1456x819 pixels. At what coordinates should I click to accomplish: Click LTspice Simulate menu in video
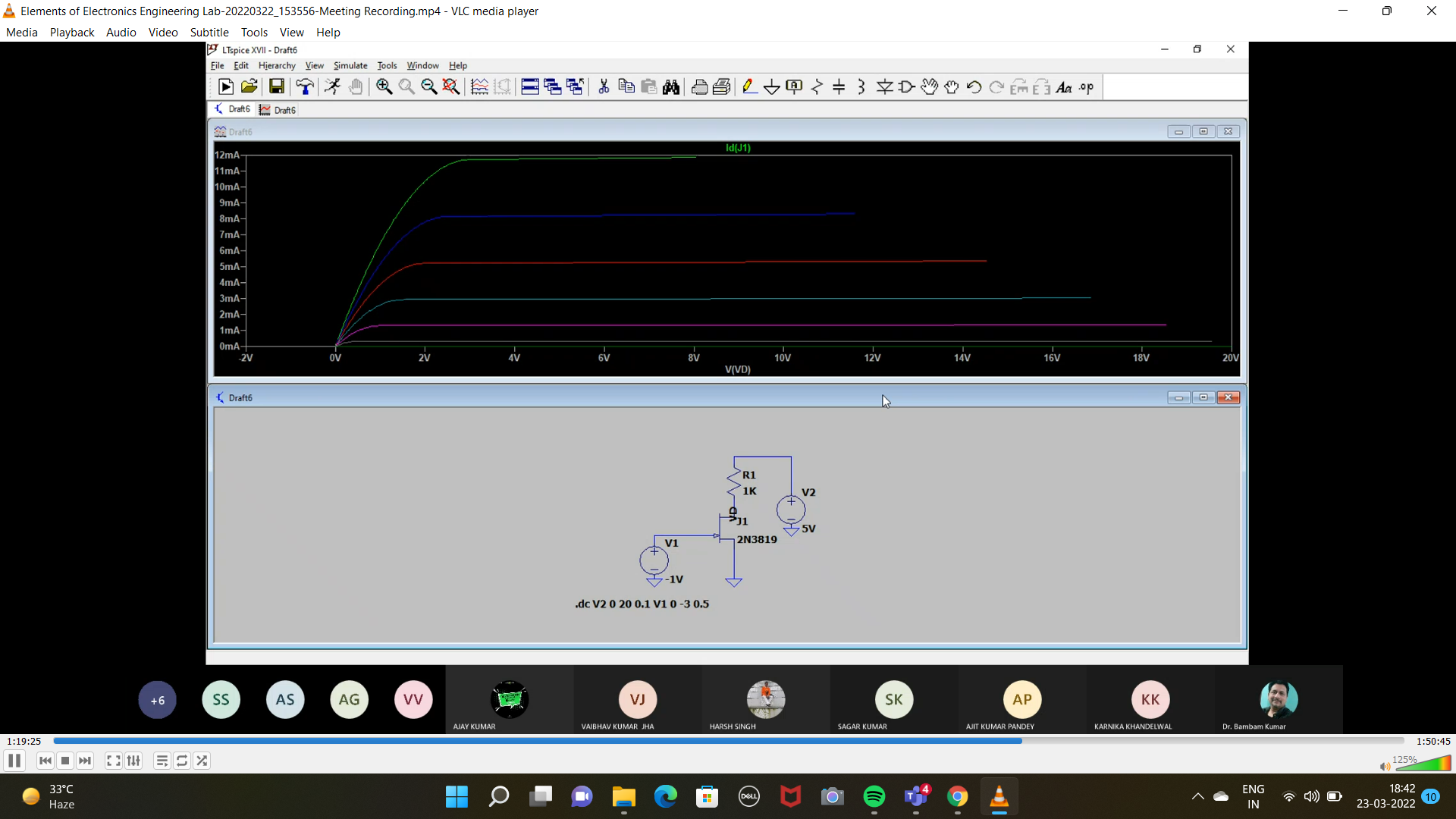pos(350,66)
